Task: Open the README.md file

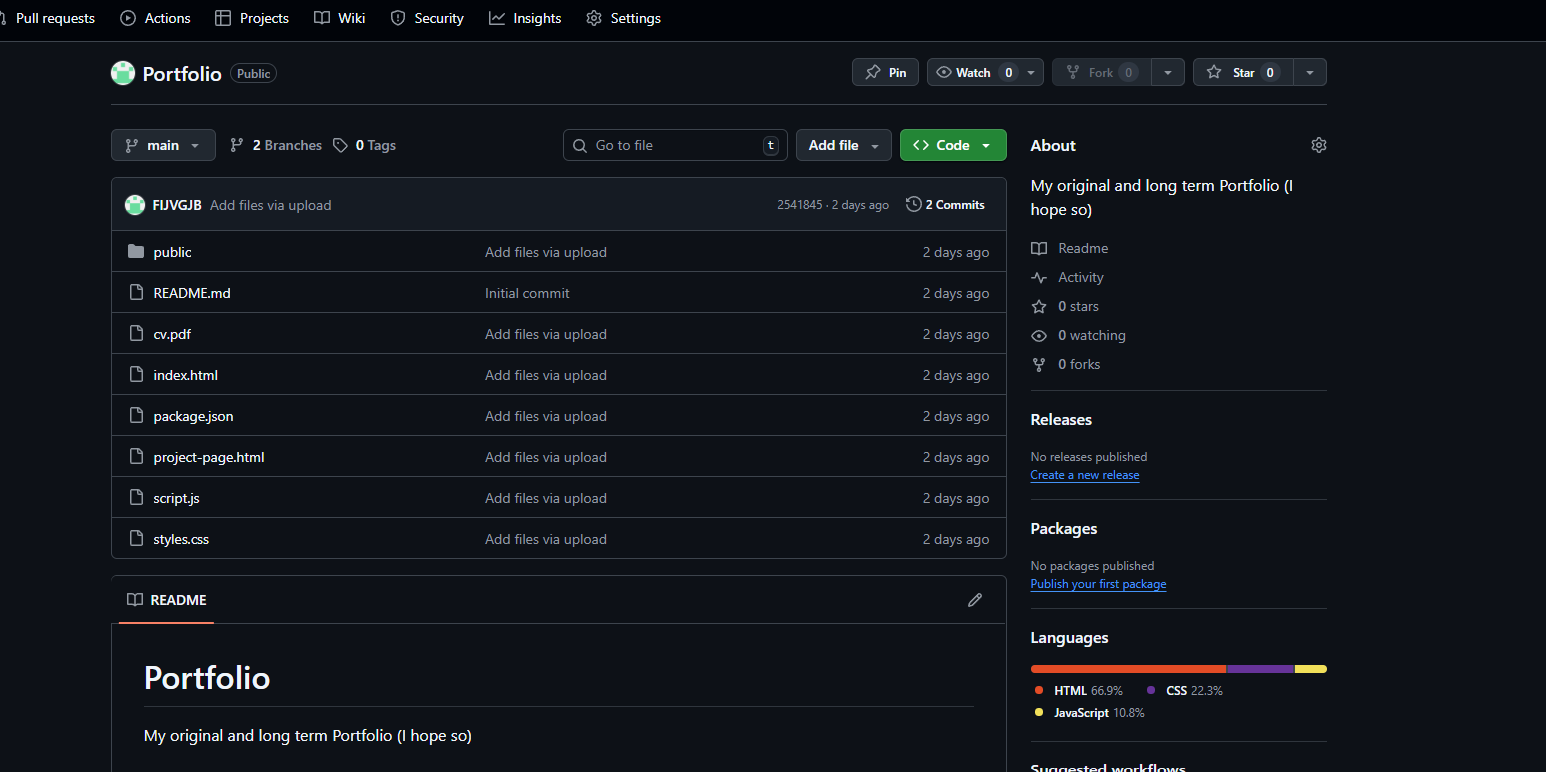Action: [192, 293]
